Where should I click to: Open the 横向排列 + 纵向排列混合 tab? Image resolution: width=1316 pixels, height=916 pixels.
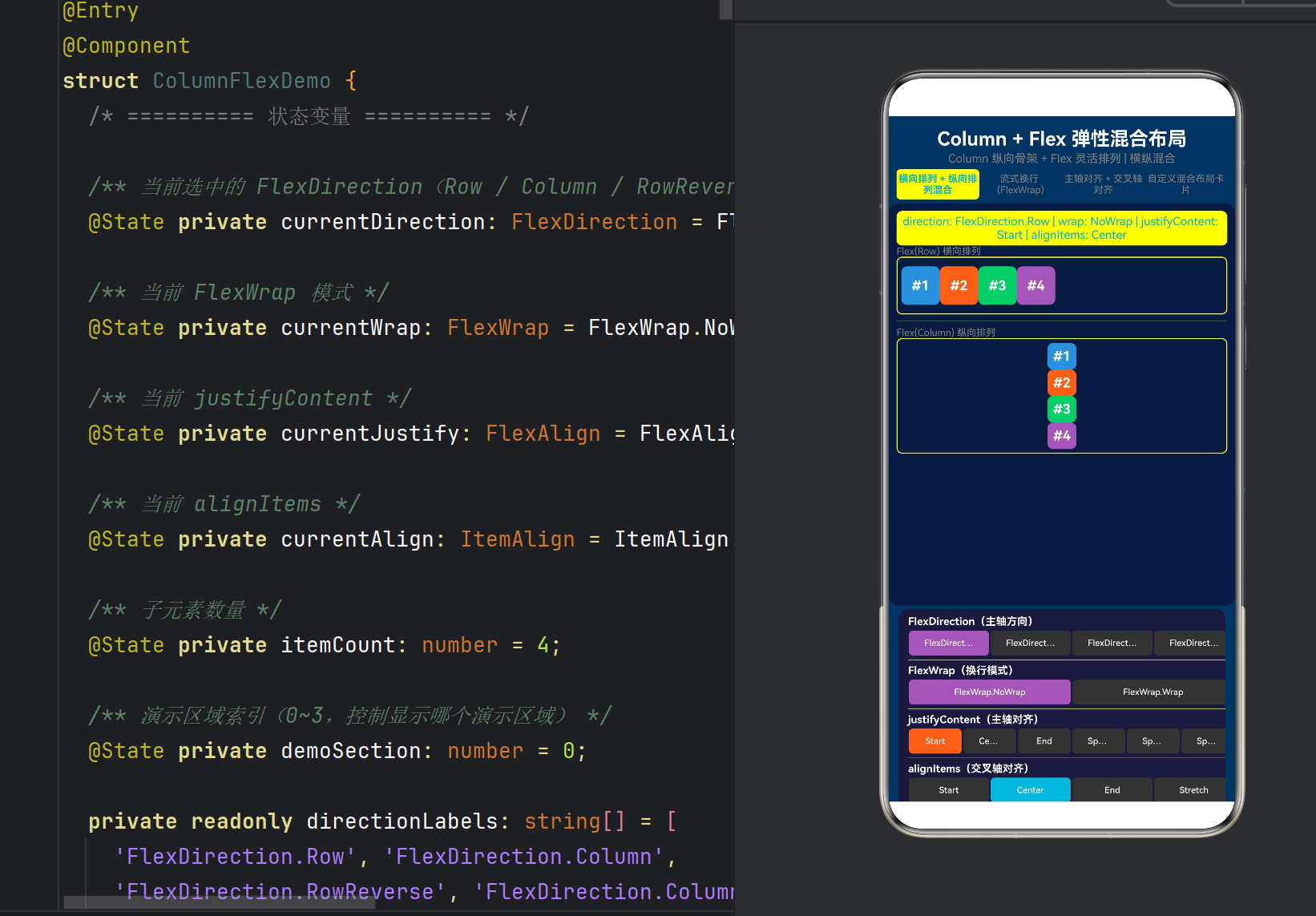click(938, 184)
